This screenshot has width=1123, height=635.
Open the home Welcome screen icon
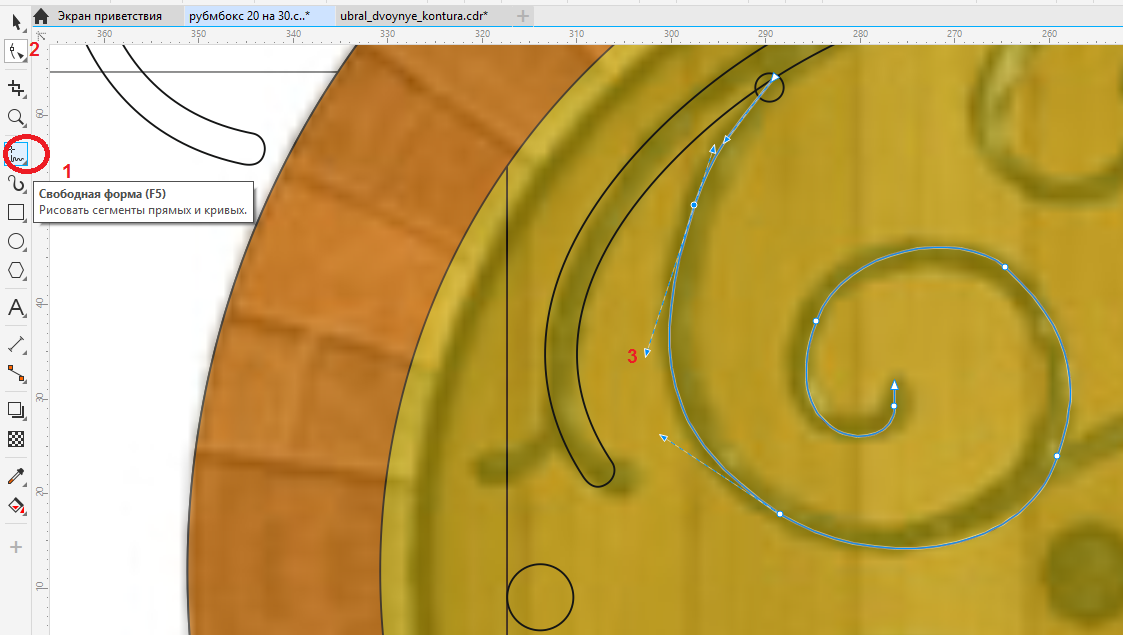coord(41,16)
